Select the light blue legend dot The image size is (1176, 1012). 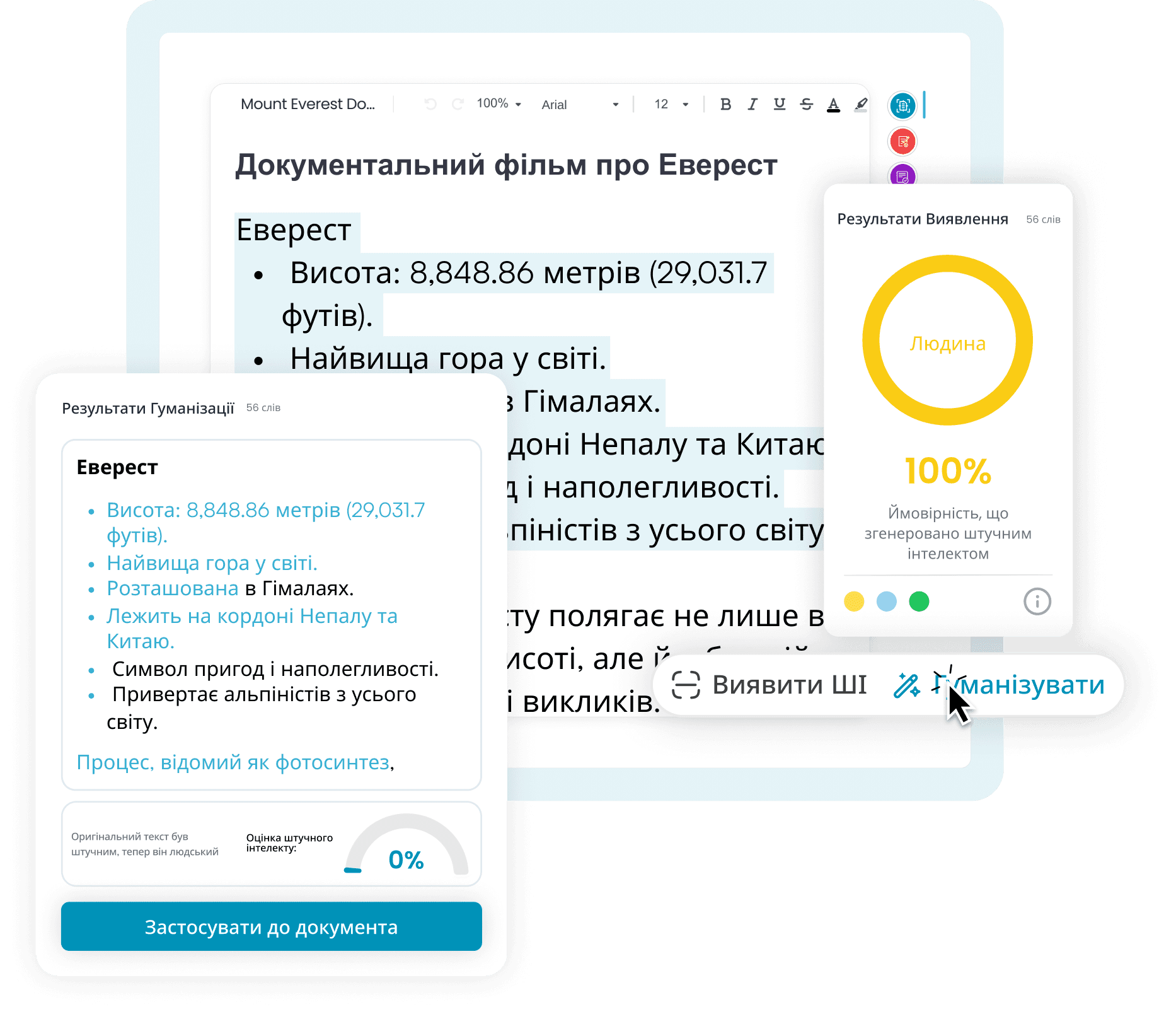[887, 602]
